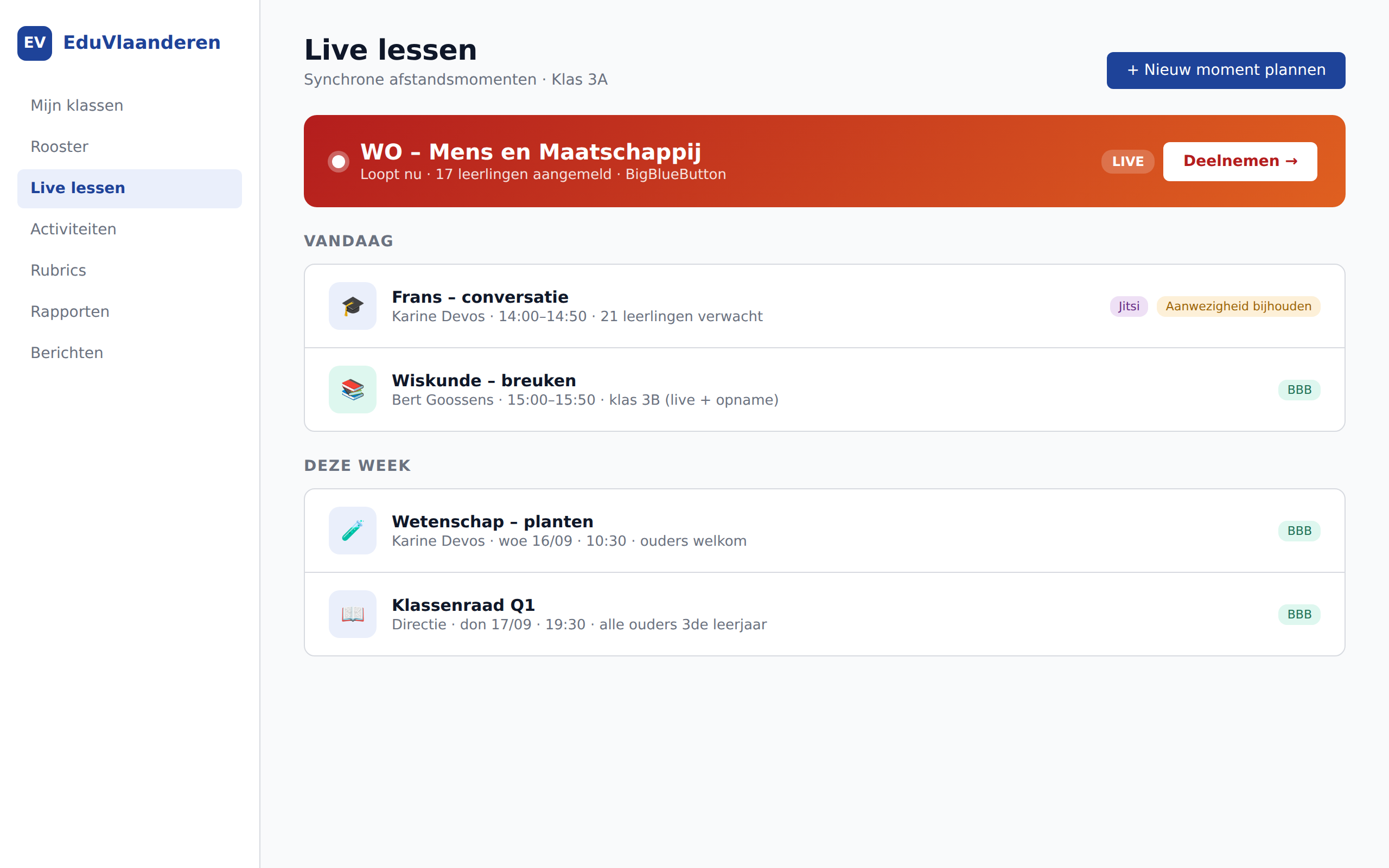Click the open book icon for Klassenraad
The image size is (1389, 868).
coord(353,614)
